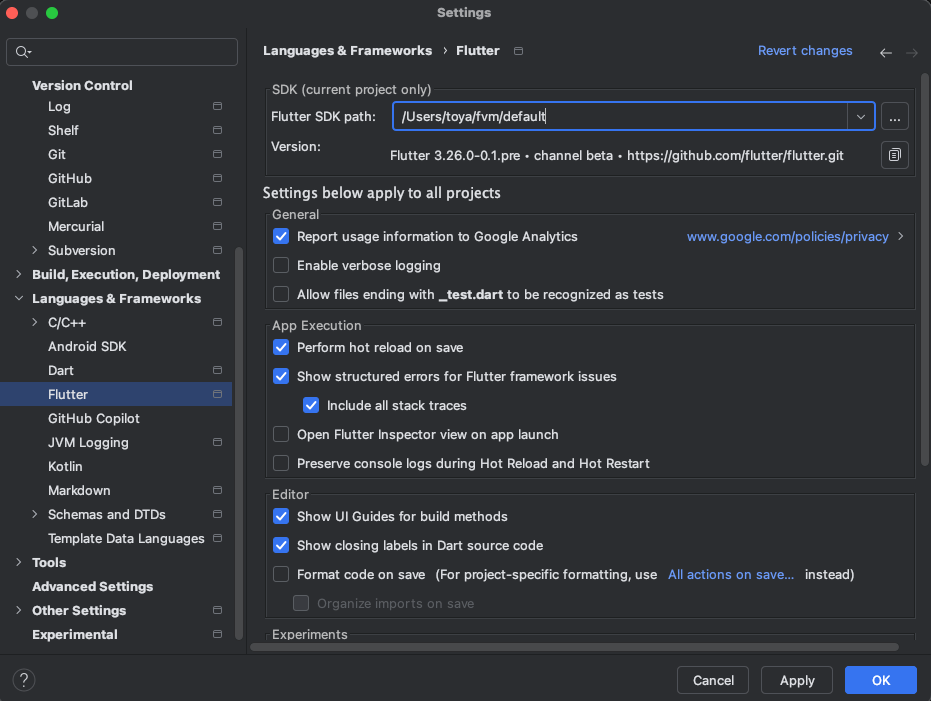This screenshot has width=931, height=701.
Task: Click project icon next to Shelf
Action: (x=217, y=130)
